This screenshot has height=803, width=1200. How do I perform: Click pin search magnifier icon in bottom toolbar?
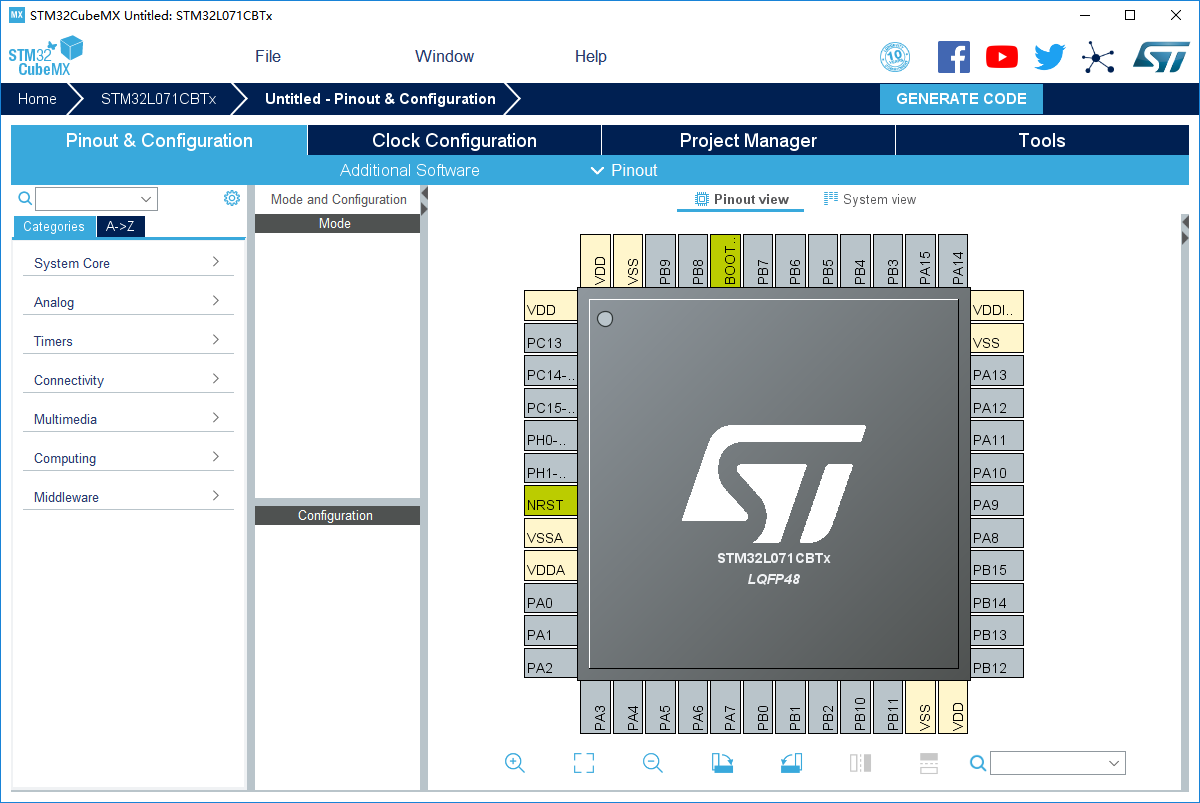click(x=978, y=764)
